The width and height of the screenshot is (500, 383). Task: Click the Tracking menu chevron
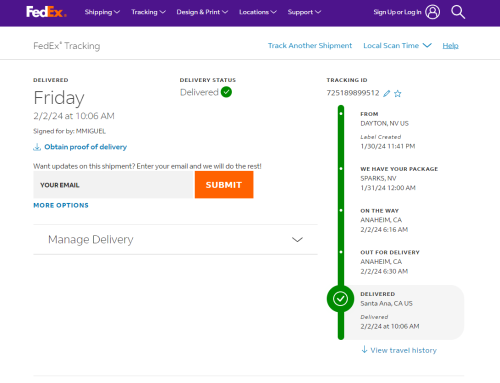[x=162, y=12]
